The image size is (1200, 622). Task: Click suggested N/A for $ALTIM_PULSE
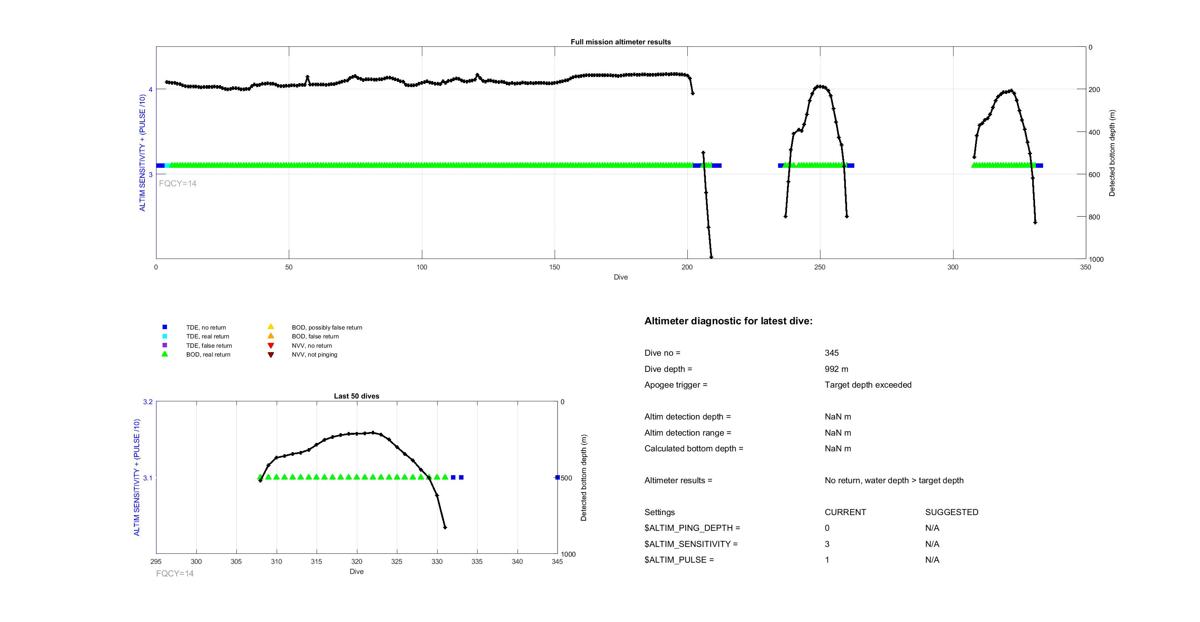click(x=932, y=560)
